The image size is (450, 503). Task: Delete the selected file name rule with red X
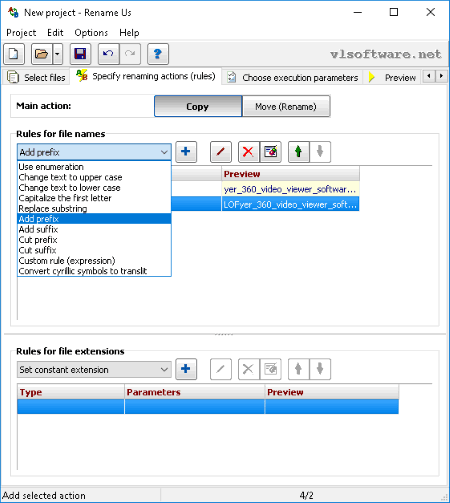248,152
